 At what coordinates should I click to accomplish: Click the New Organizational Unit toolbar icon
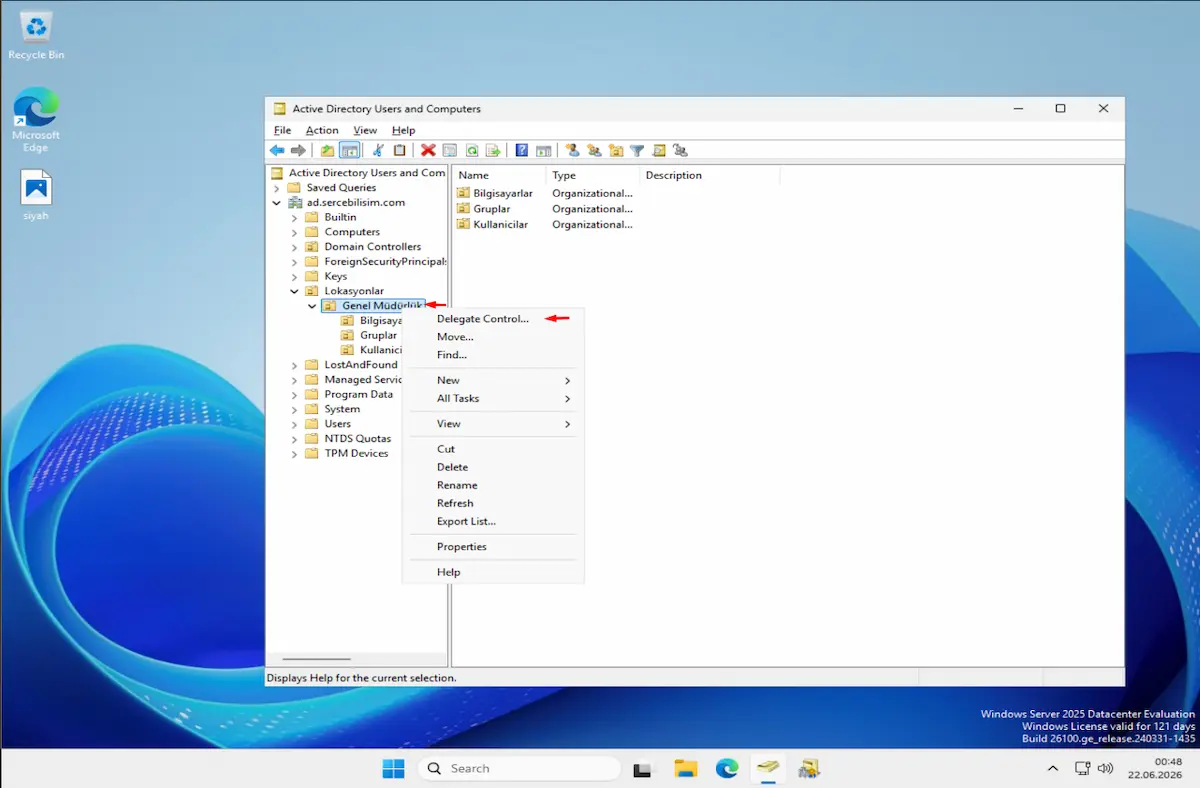[616, 150]
